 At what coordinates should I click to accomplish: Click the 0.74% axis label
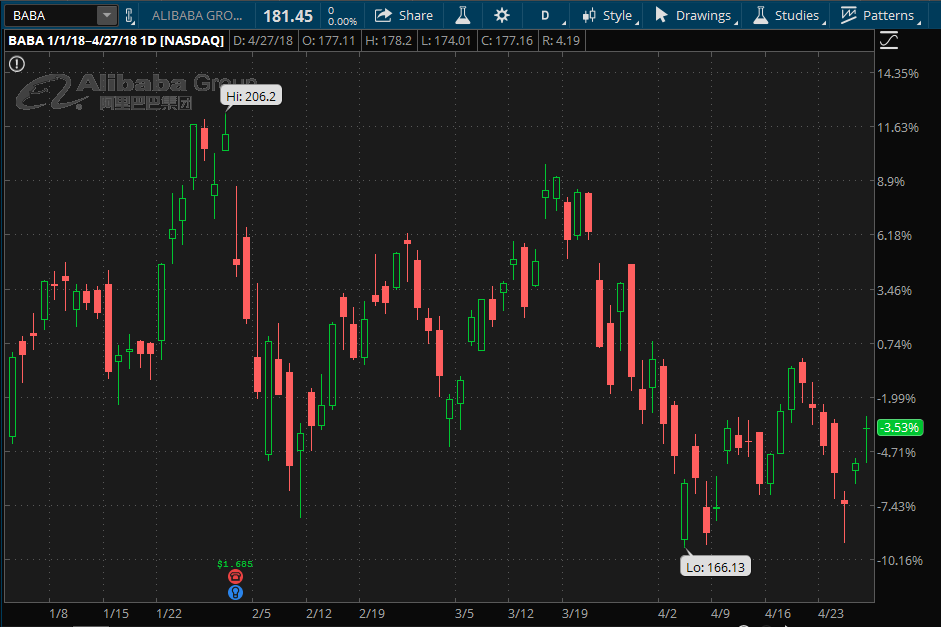coord(894,344)
